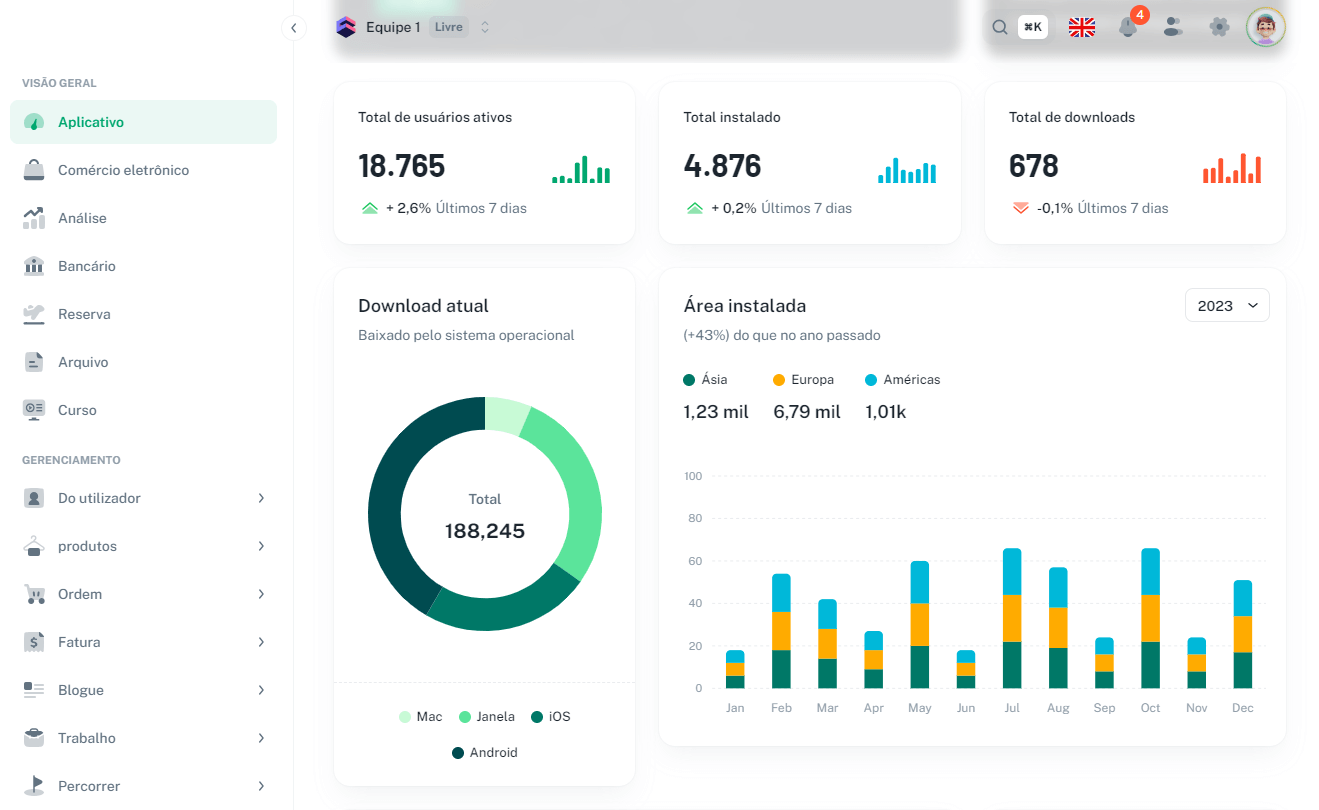The height and width of the screenshot is (810, 1319).
Task: Click the Trabalho briefcase icon
Action: pyautogui.click(x=34, y=738)
